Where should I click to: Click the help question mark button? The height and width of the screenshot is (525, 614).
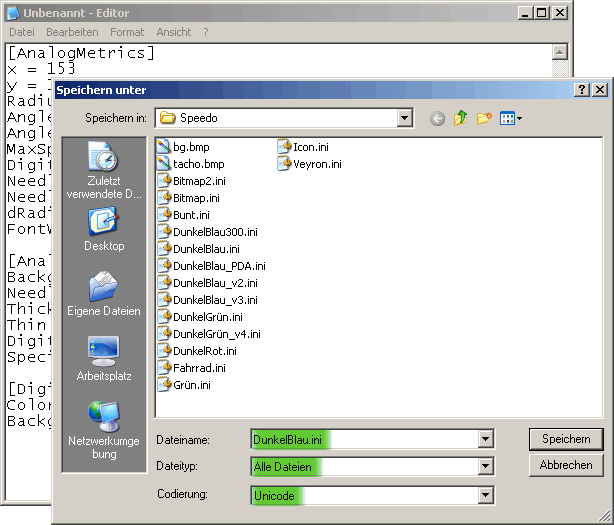(582, 89)
